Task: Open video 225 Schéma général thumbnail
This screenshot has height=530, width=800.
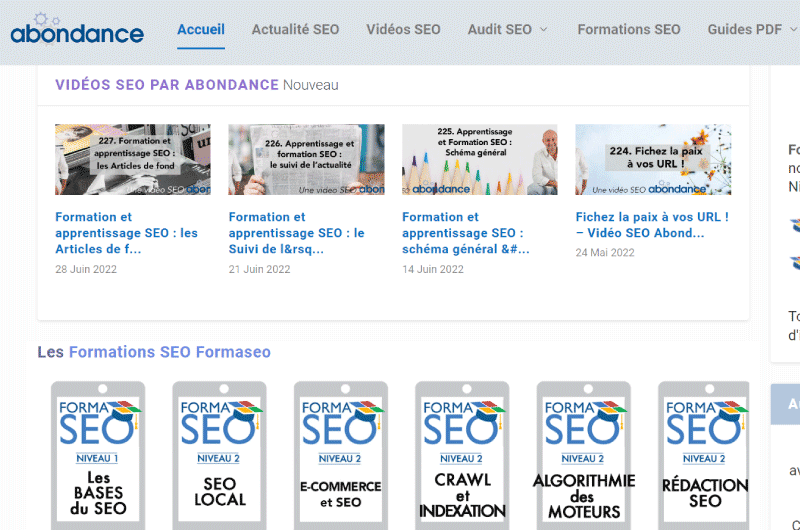Action: [480, 159]
